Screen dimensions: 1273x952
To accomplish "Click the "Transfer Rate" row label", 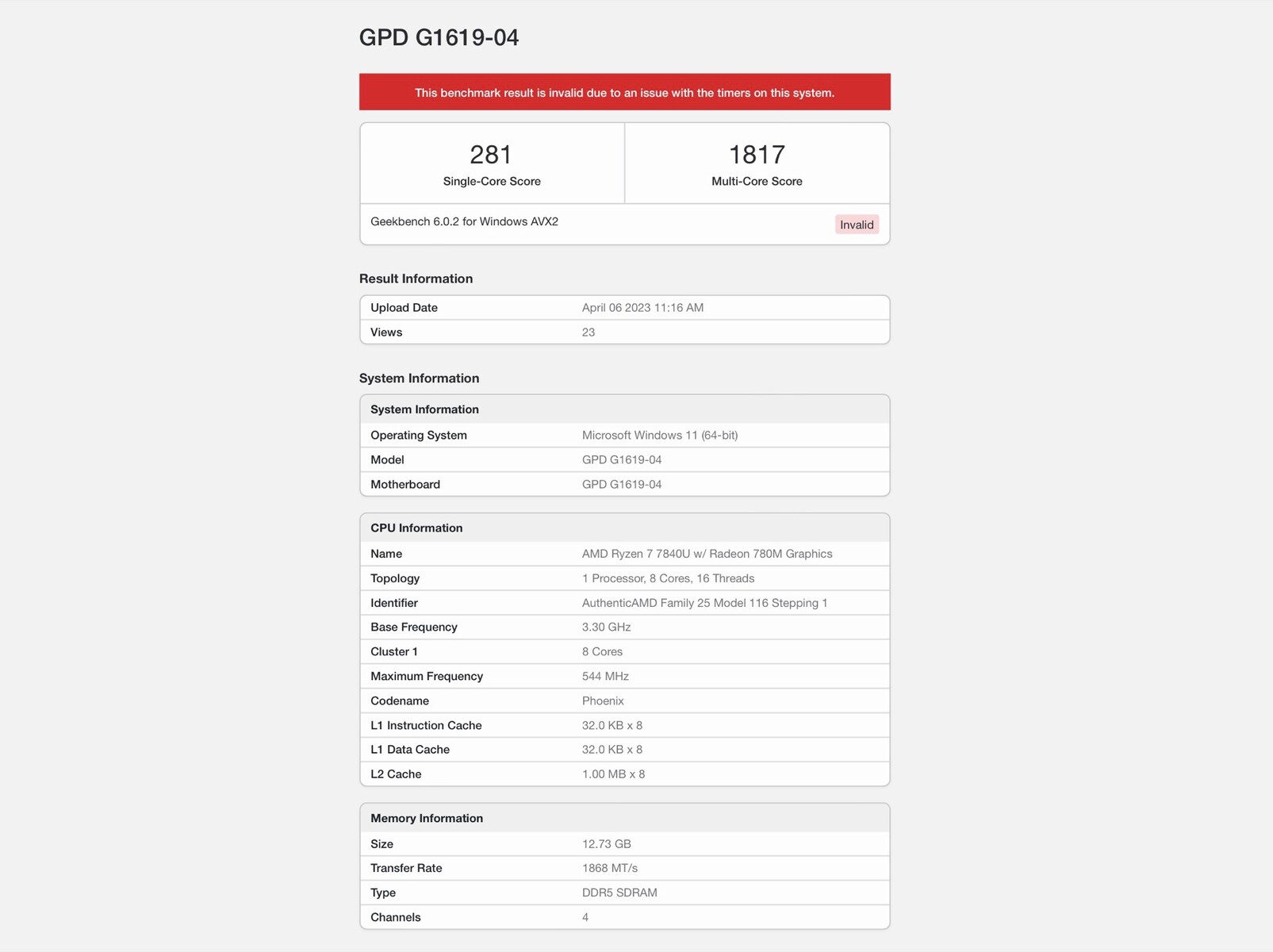I will 406,869.
